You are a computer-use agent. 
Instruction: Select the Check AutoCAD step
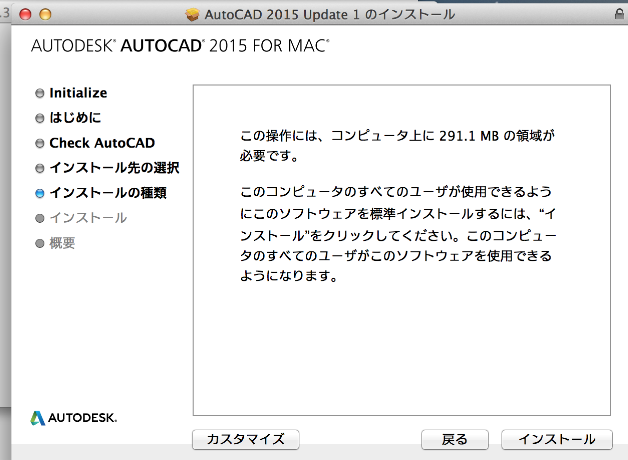click(102, 143)
